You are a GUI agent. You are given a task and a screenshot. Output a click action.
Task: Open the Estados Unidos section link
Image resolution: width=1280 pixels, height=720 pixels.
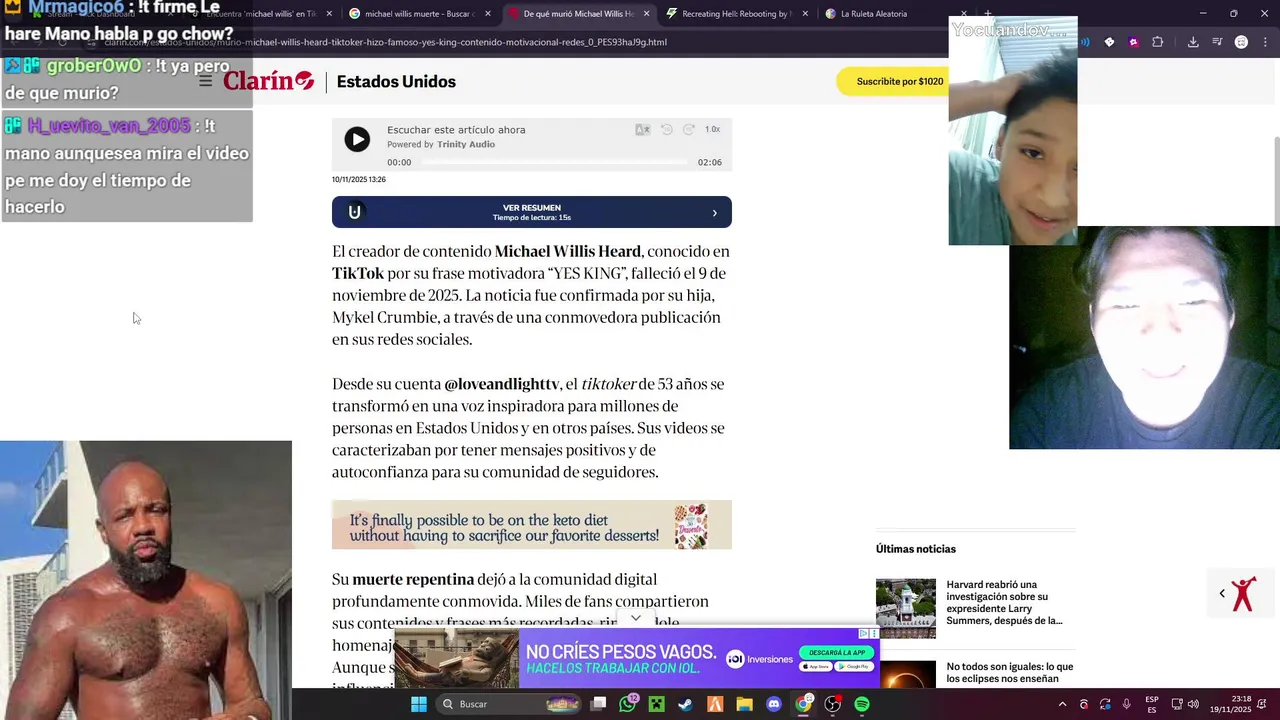coord(396,82)
